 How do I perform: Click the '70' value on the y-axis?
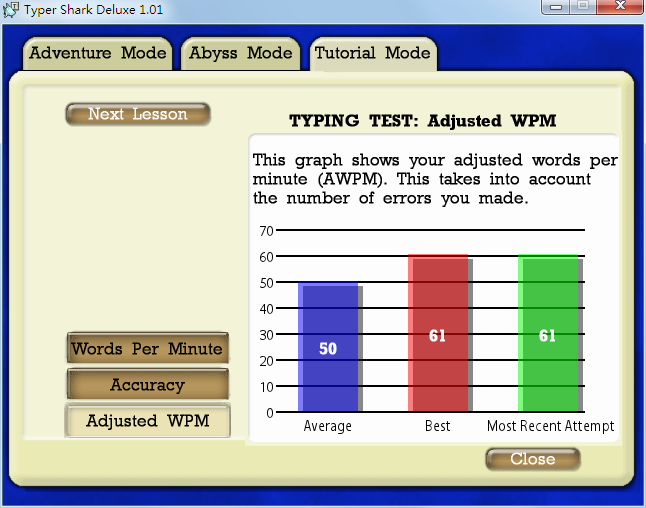[266, 231]
